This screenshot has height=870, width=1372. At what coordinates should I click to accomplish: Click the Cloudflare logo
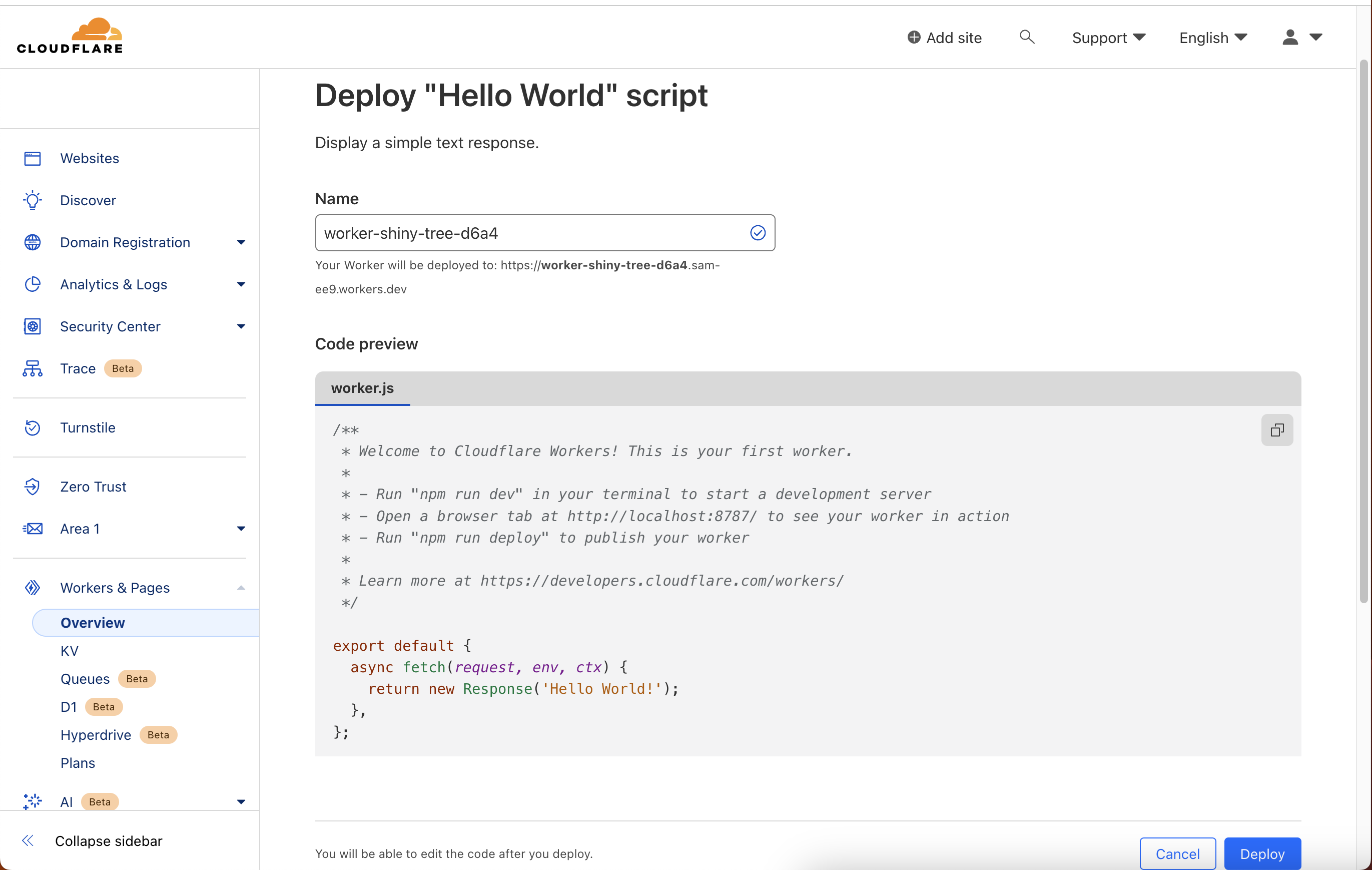coord(70,36)
